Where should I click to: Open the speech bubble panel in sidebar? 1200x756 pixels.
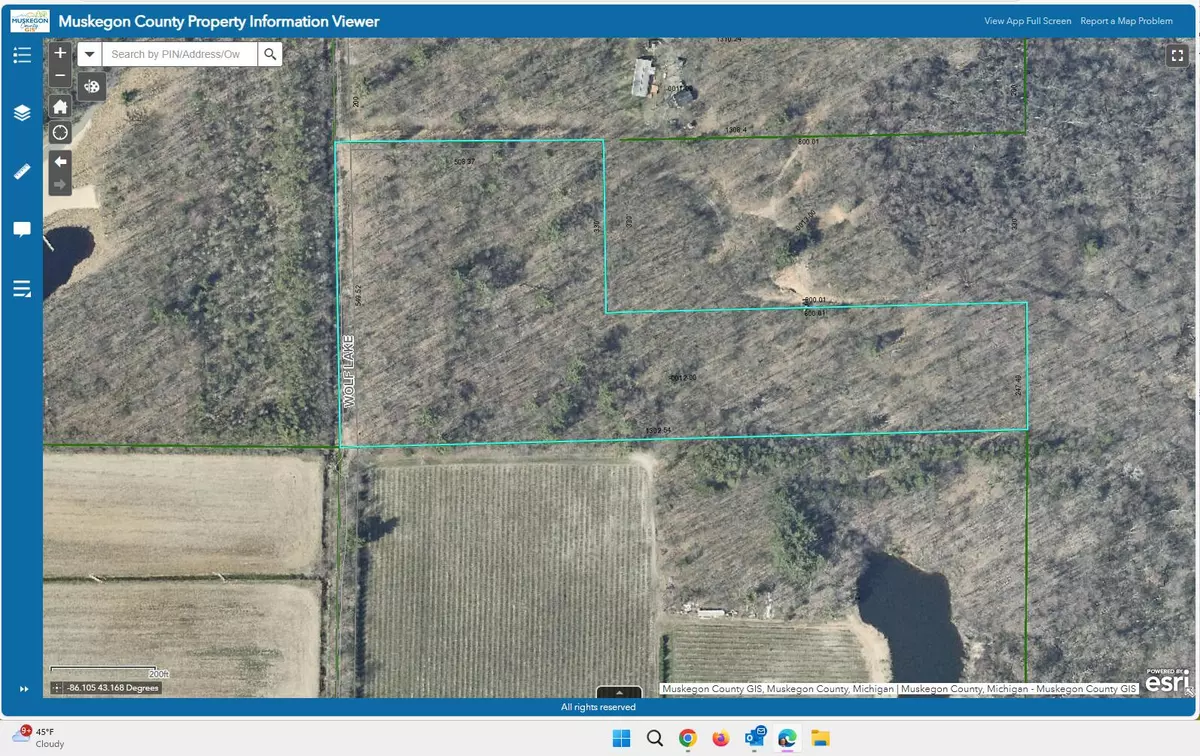click(x=22, y=230)
